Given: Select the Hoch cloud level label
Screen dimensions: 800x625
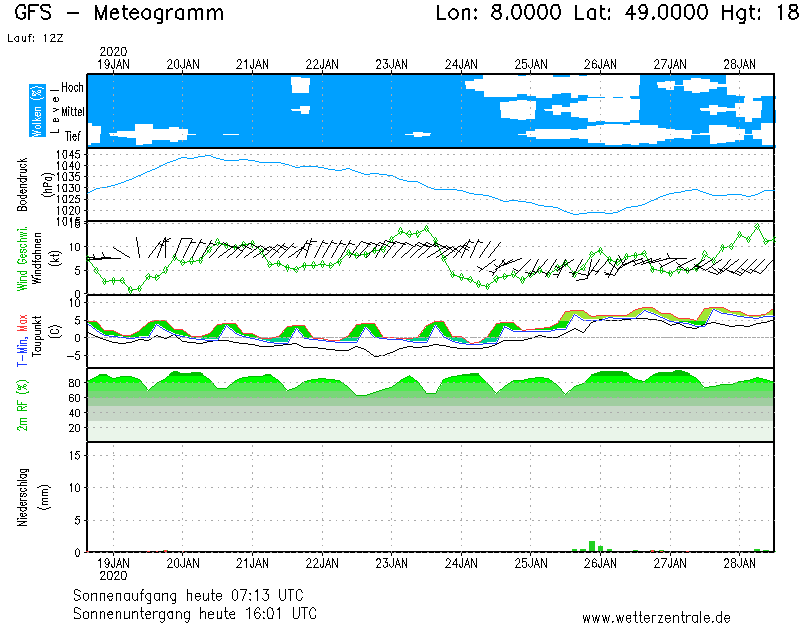Looking at the screenshot, I should tap(72, 88).
